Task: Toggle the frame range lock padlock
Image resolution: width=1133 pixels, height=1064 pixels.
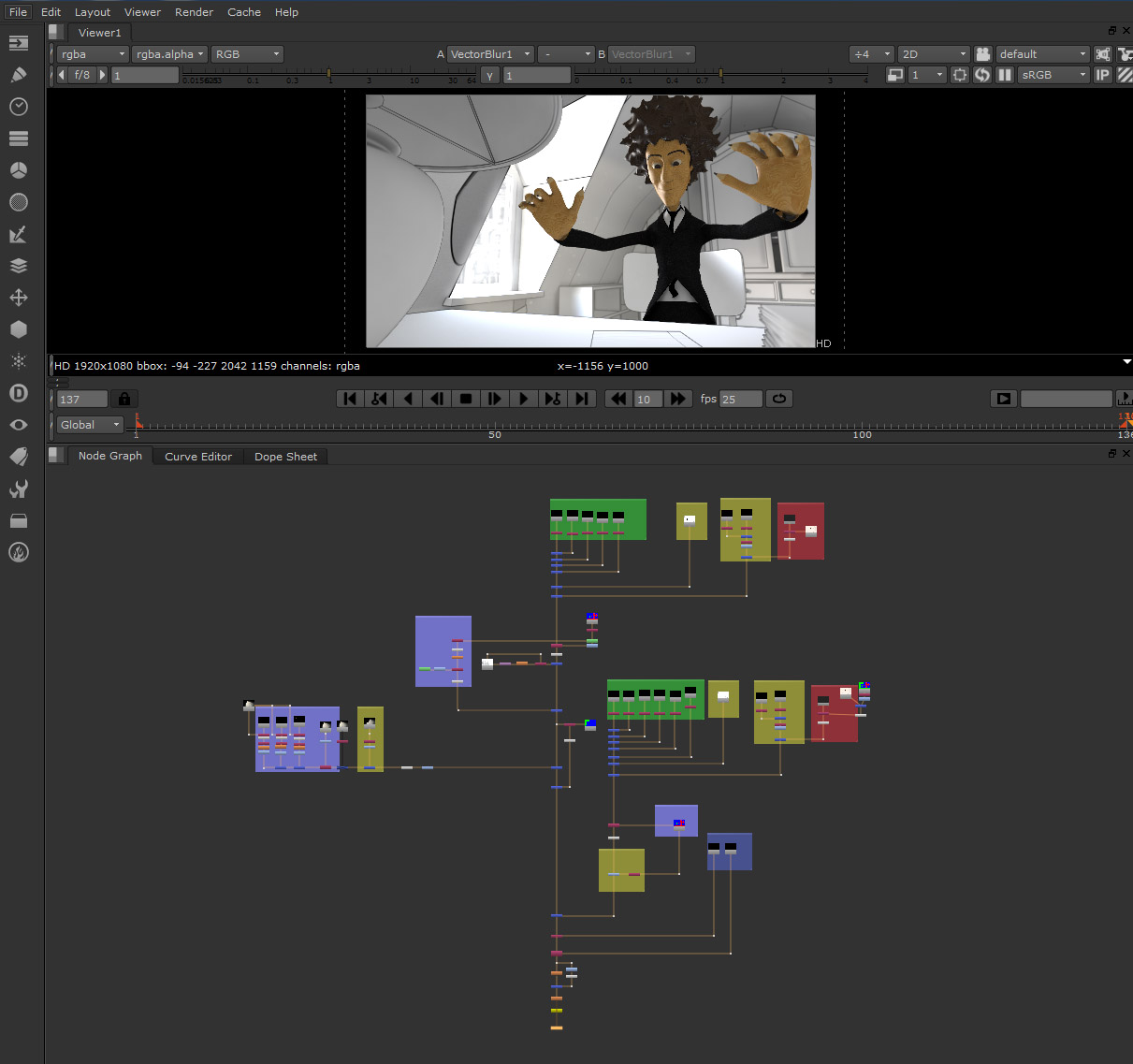Action: pyautogui.click(x=123, y=399)
